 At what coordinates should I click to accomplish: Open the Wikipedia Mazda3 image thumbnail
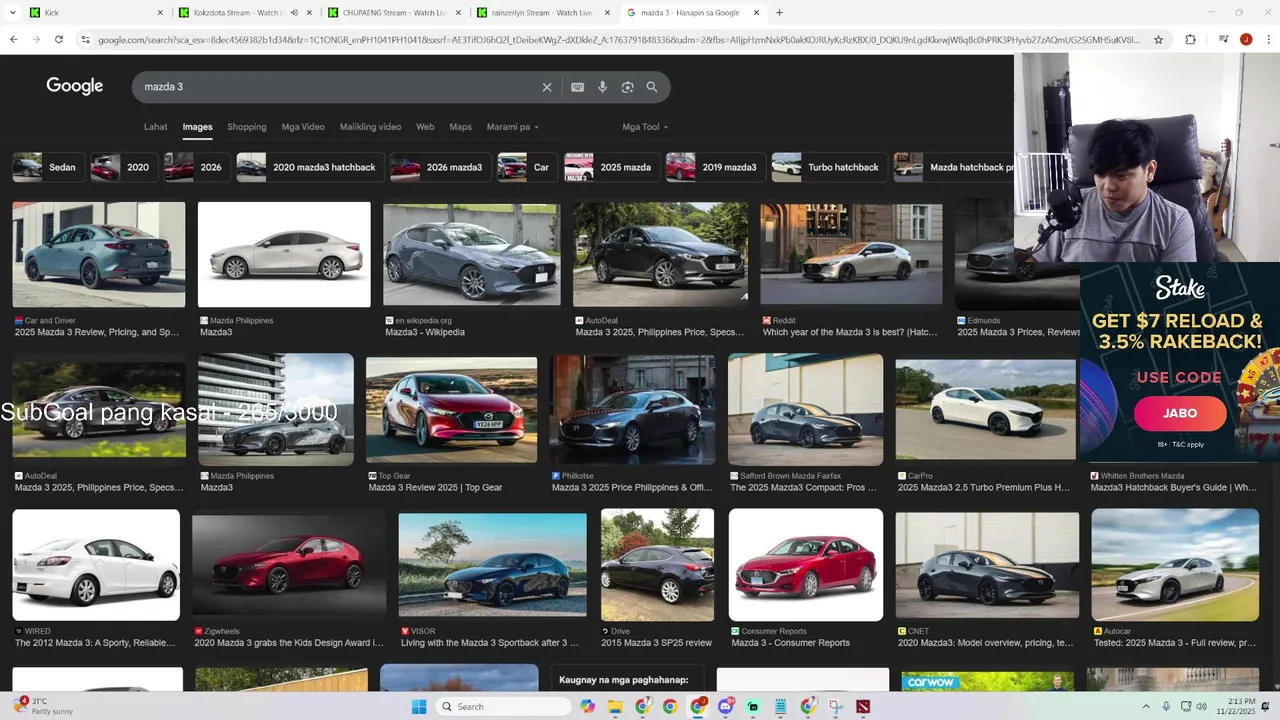pyautogui.click(x=472, y=255)
